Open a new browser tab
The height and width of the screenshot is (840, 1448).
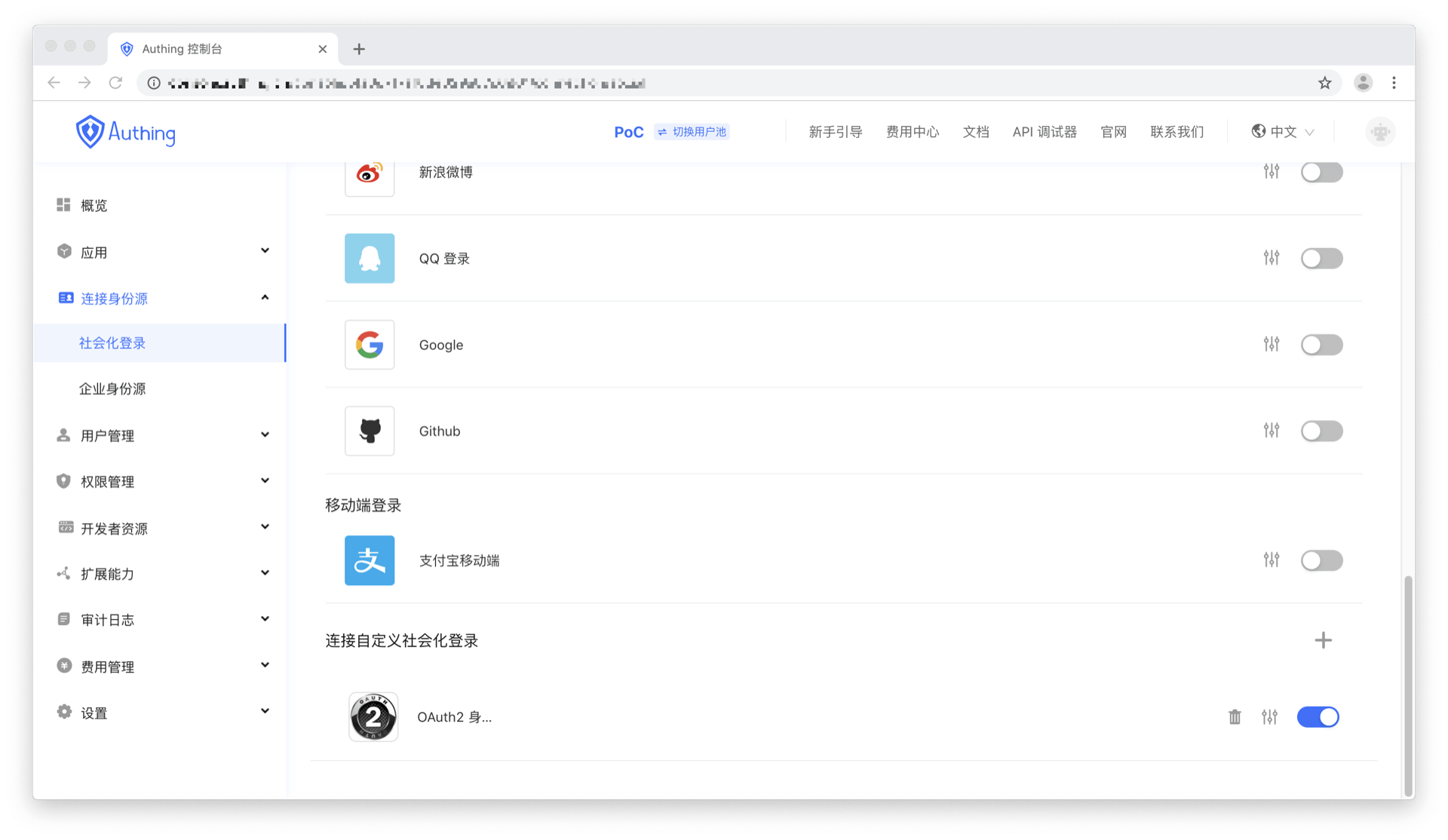click(359, 49)
